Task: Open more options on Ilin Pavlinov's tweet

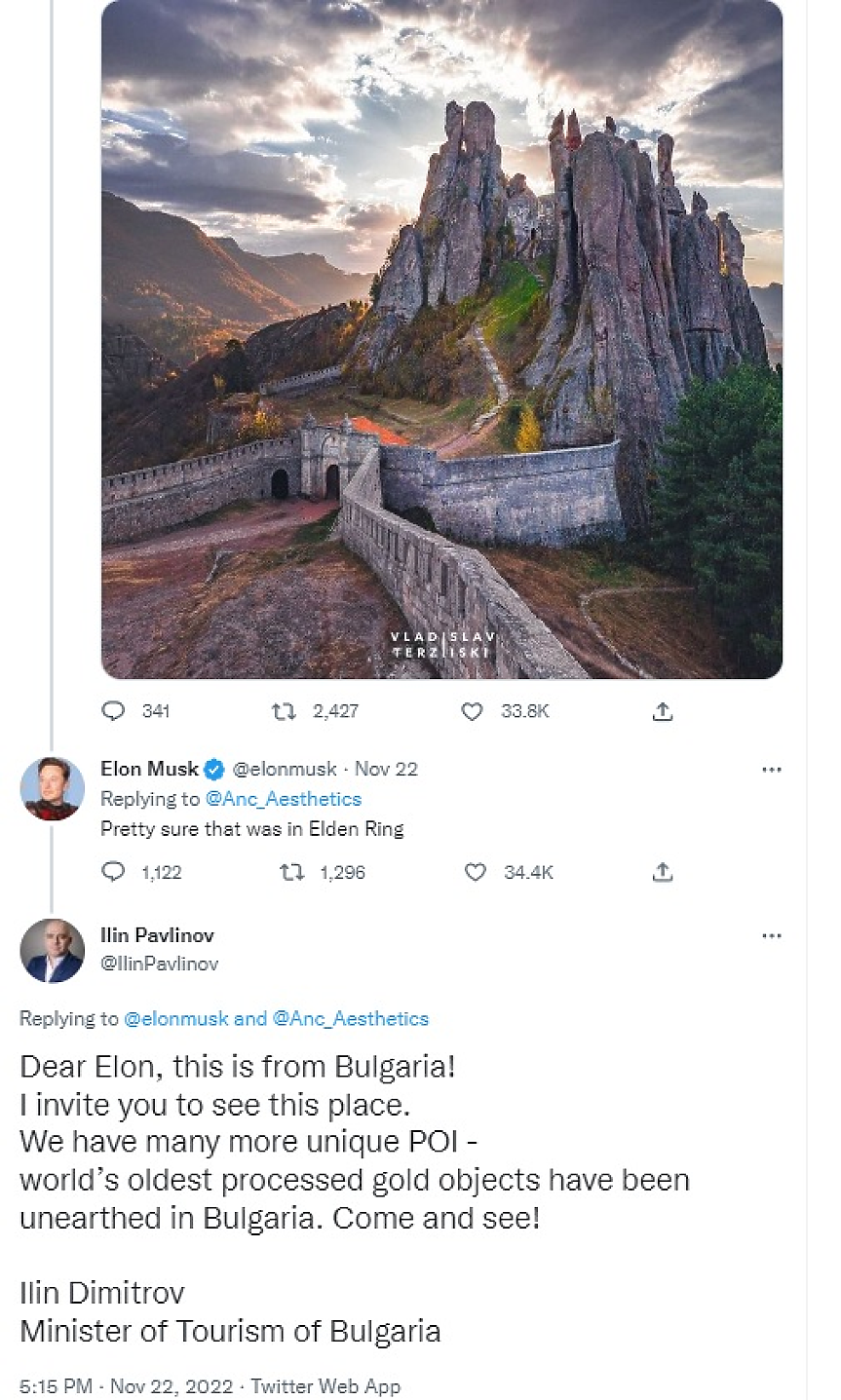Action: (x=772, y=936)
